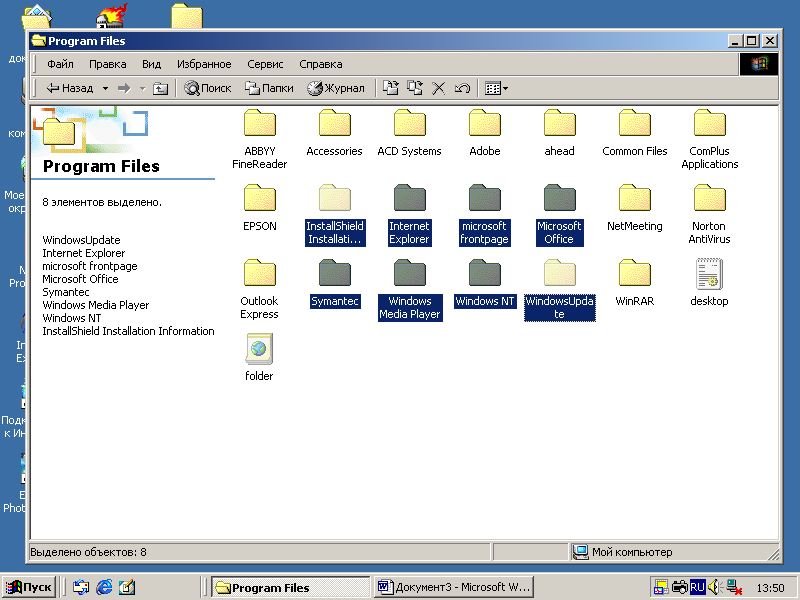Click the Назад back button
This screenshot has height=600, width=800.
70,88
